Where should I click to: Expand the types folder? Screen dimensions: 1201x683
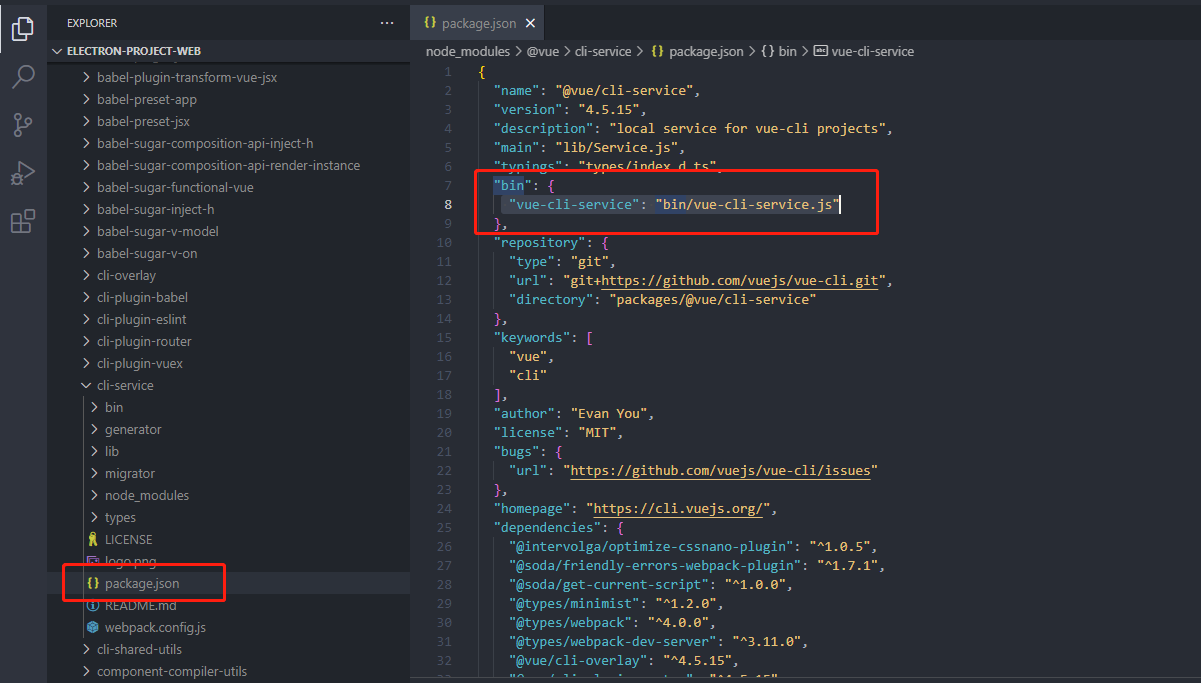tap(120, 517)
